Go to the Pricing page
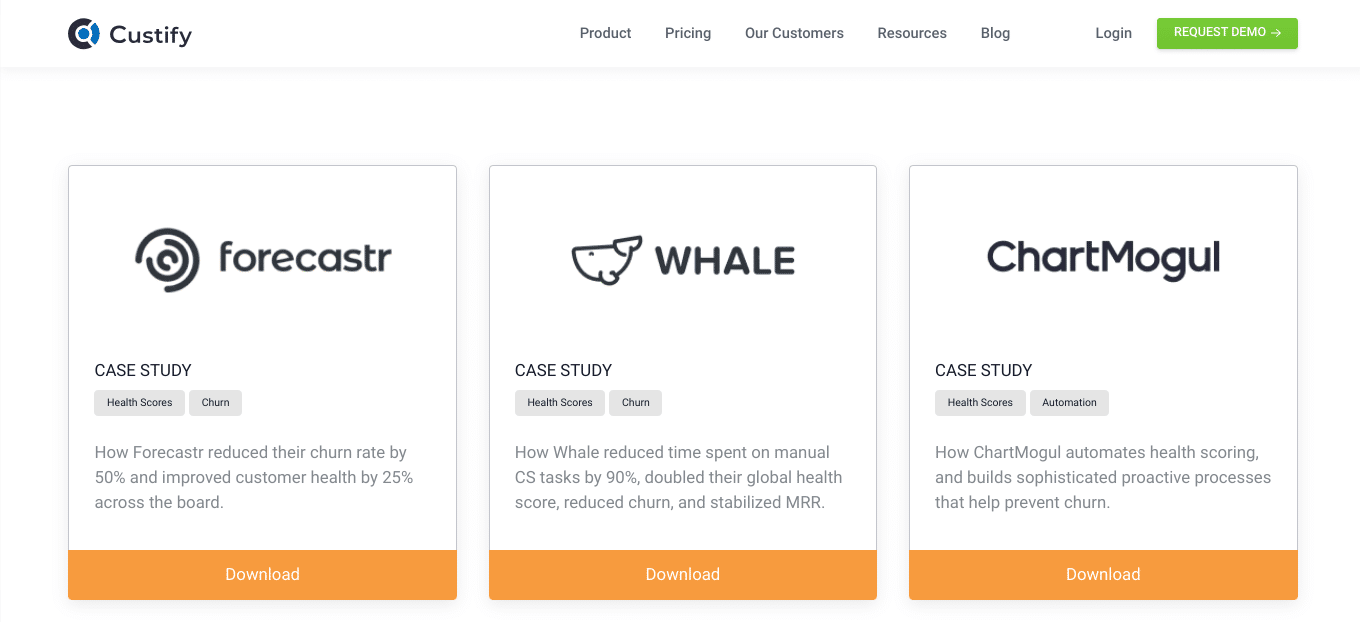 688,33
